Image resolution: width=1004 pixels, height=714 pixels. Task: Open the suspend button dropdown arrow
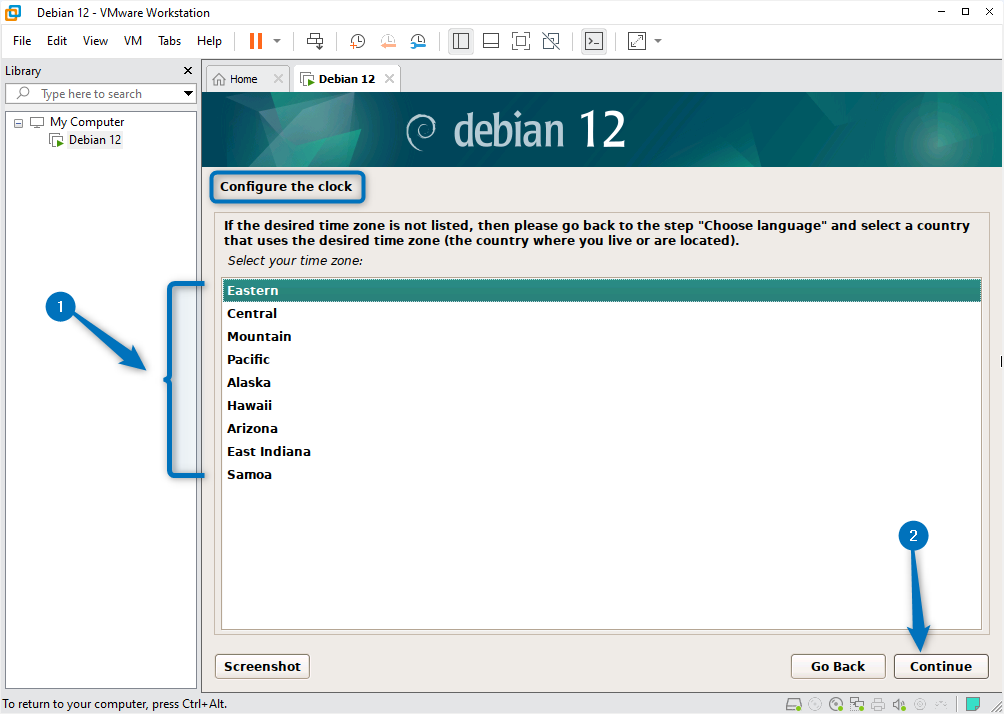(x=275, y=41)
